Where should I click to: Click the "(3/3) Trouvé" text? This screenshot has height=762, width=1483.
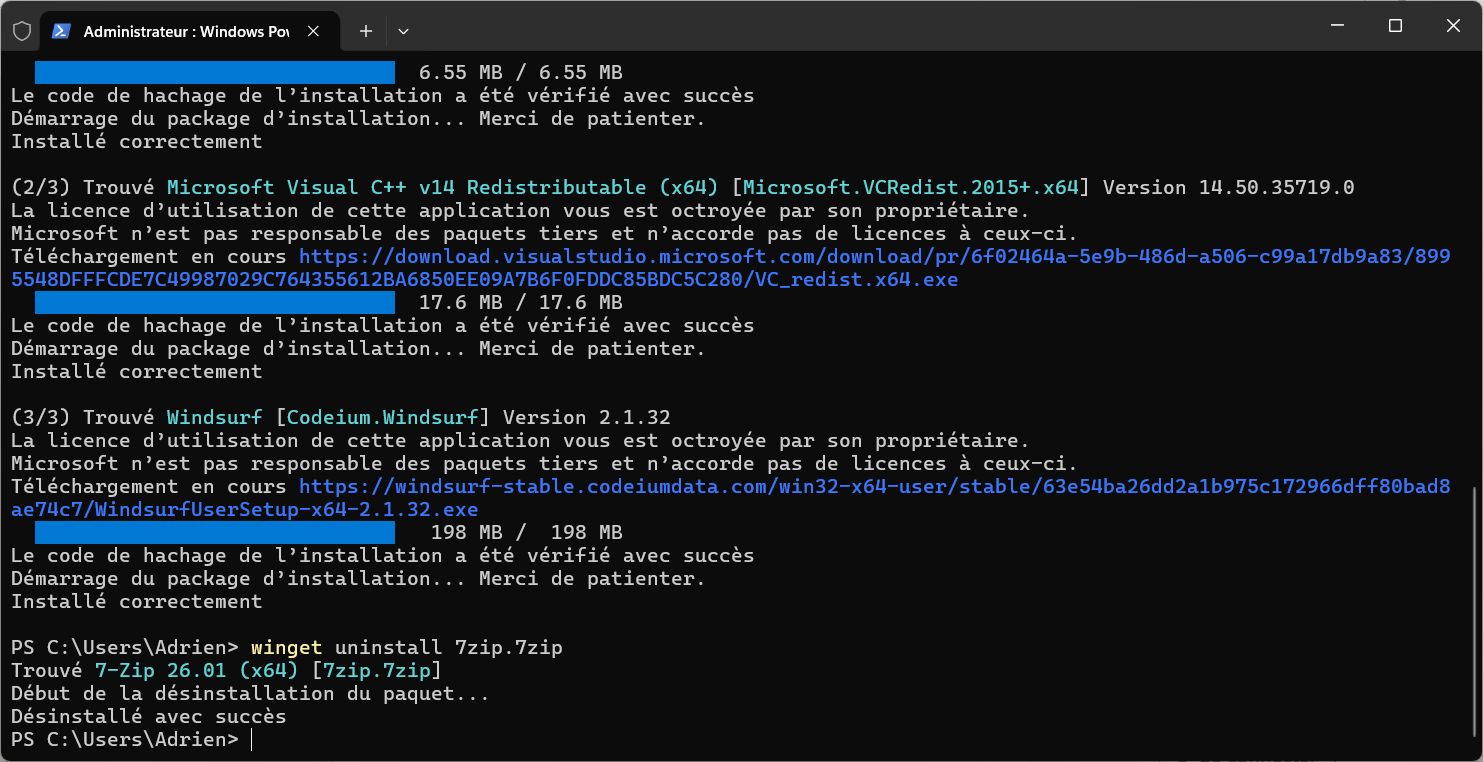83,417
